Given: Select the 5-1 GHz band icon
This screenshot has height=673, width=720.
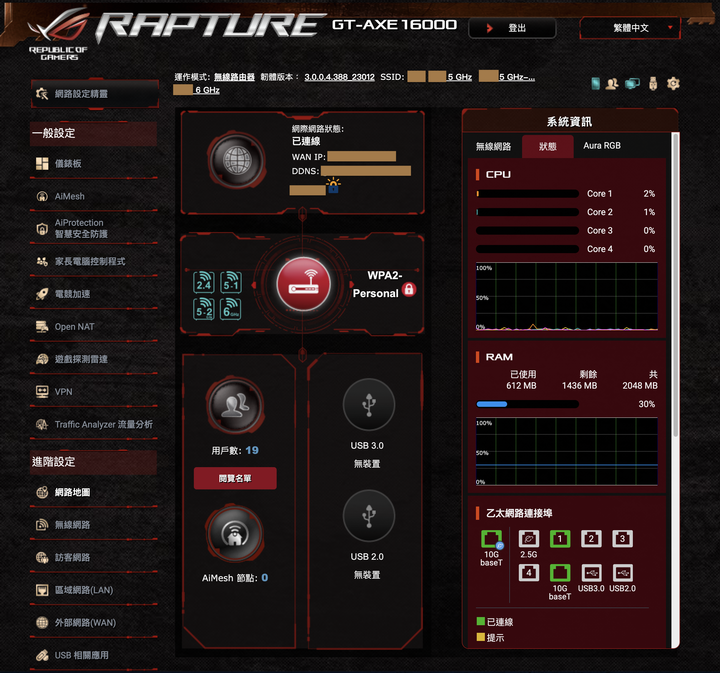Looking at the screenshot, I should point(231,282).
